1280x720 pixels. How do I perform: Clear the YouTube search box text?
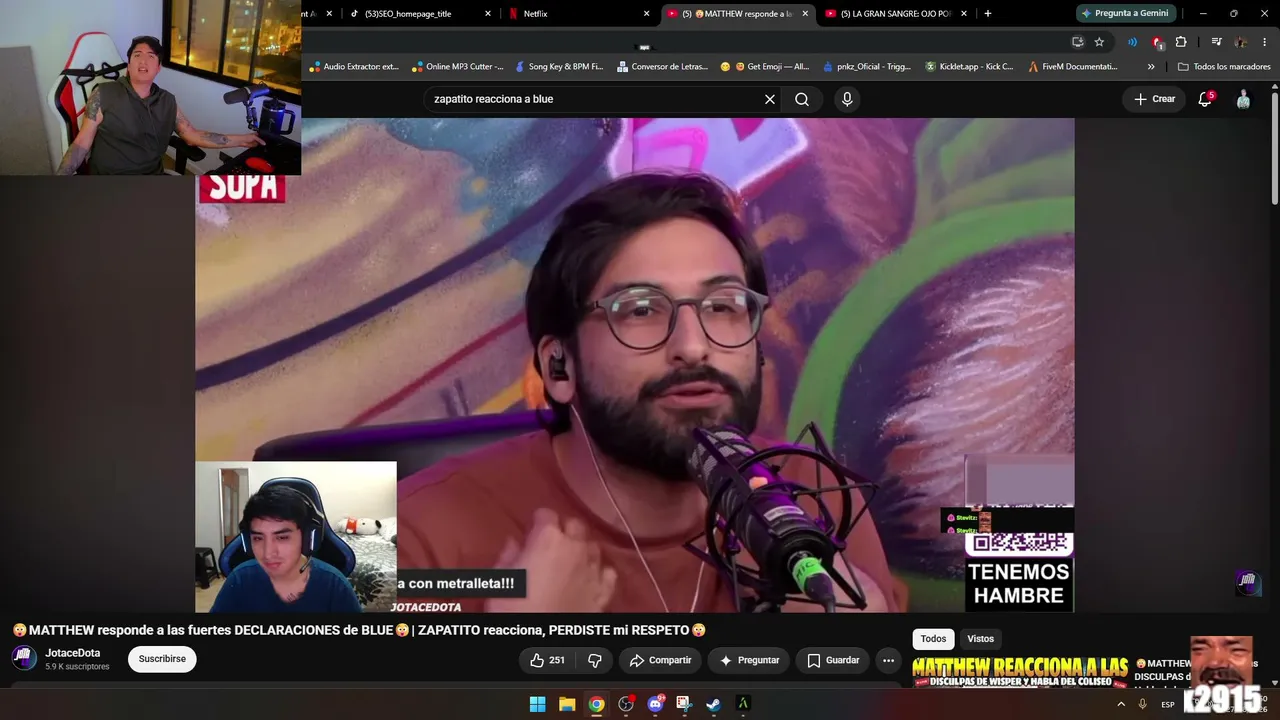[x=770, y=99]
